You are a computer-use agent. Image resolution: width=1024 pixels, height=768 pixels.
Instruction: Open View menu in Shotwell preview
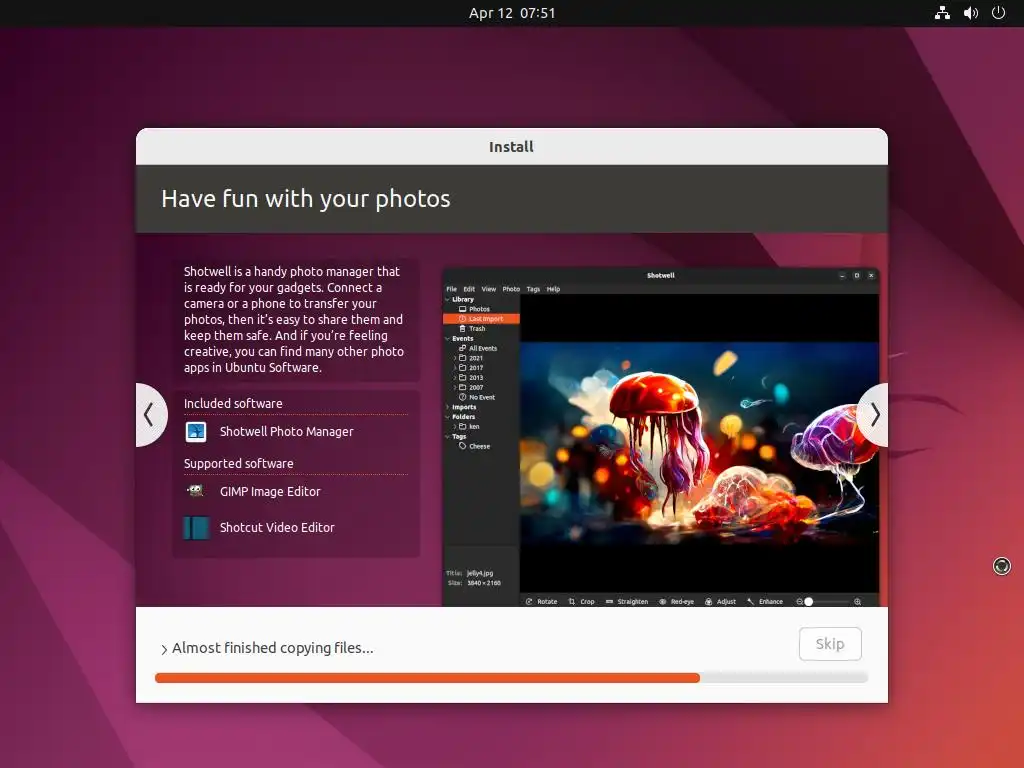(488, 289)
